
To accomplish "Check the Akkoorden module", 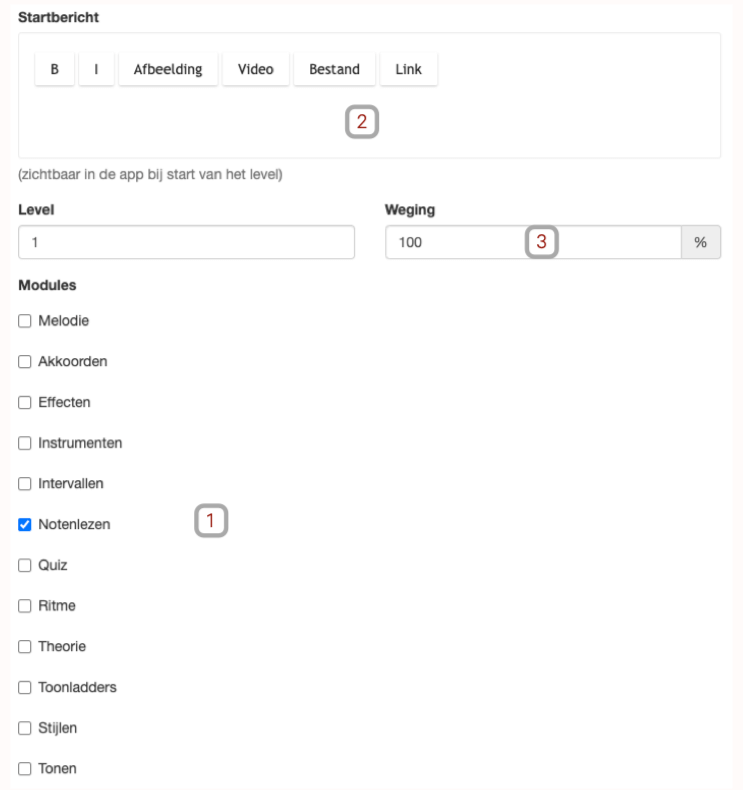I will (25, 362).
